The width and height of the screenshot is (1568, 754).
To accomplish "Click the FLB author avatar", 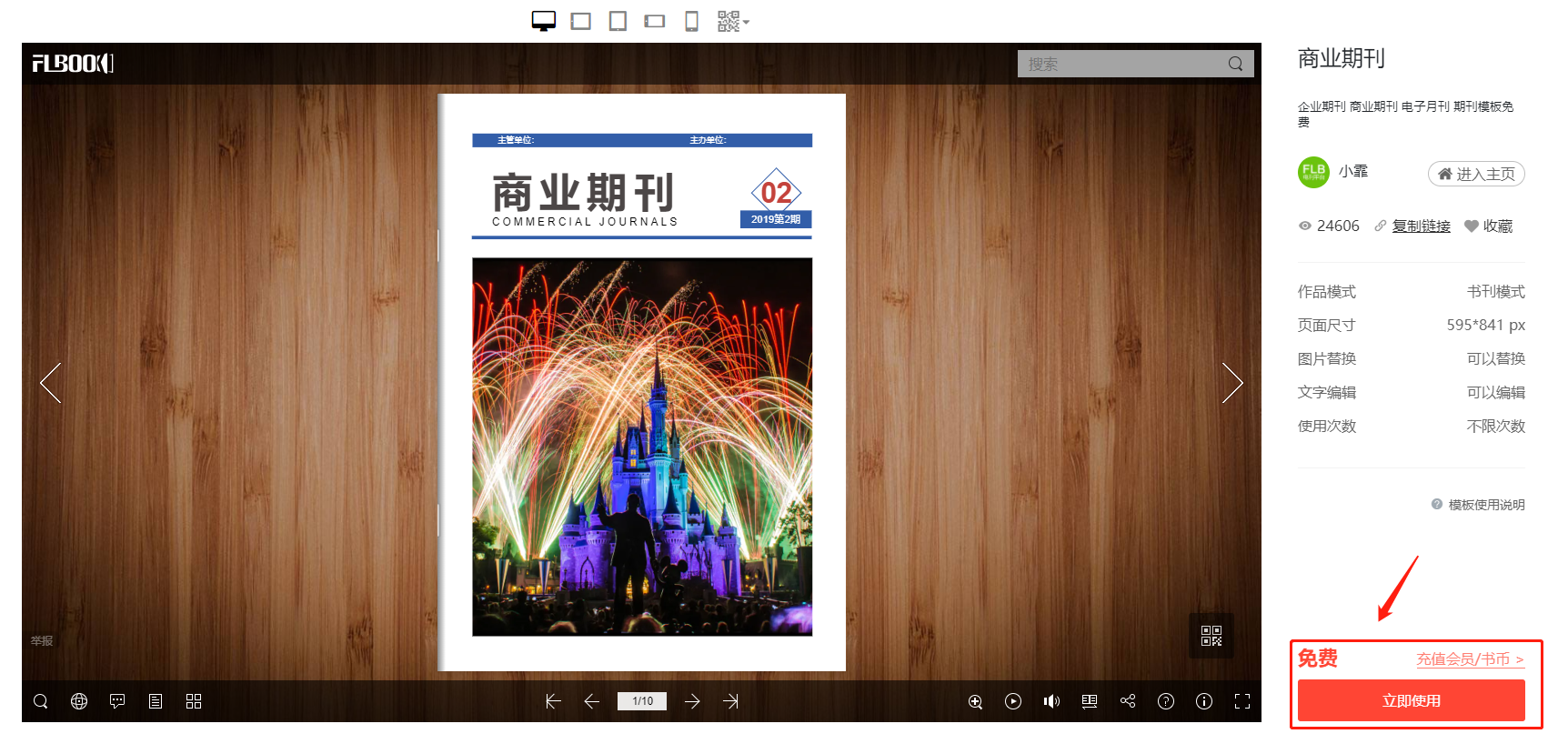I will point(1313,172).
